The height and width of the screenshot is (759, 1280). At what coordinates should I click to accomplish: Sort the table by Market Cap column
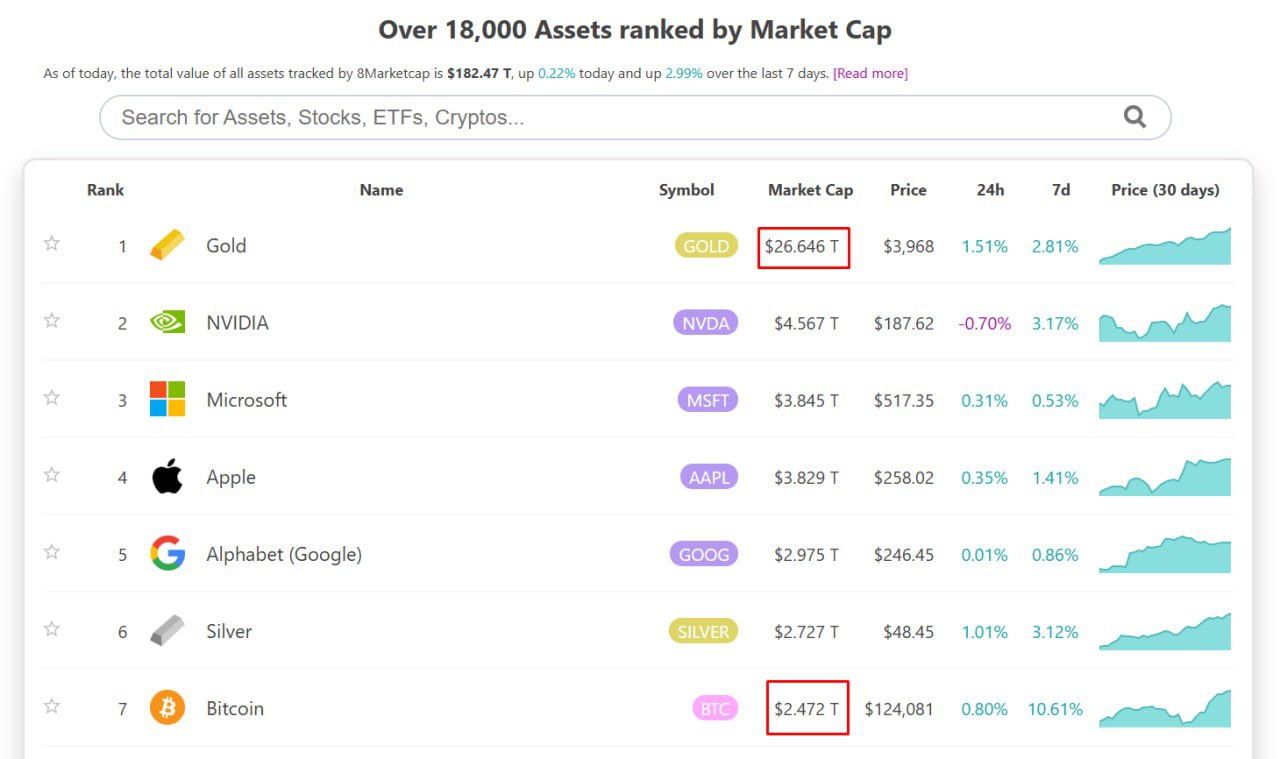tap(810, 190)
